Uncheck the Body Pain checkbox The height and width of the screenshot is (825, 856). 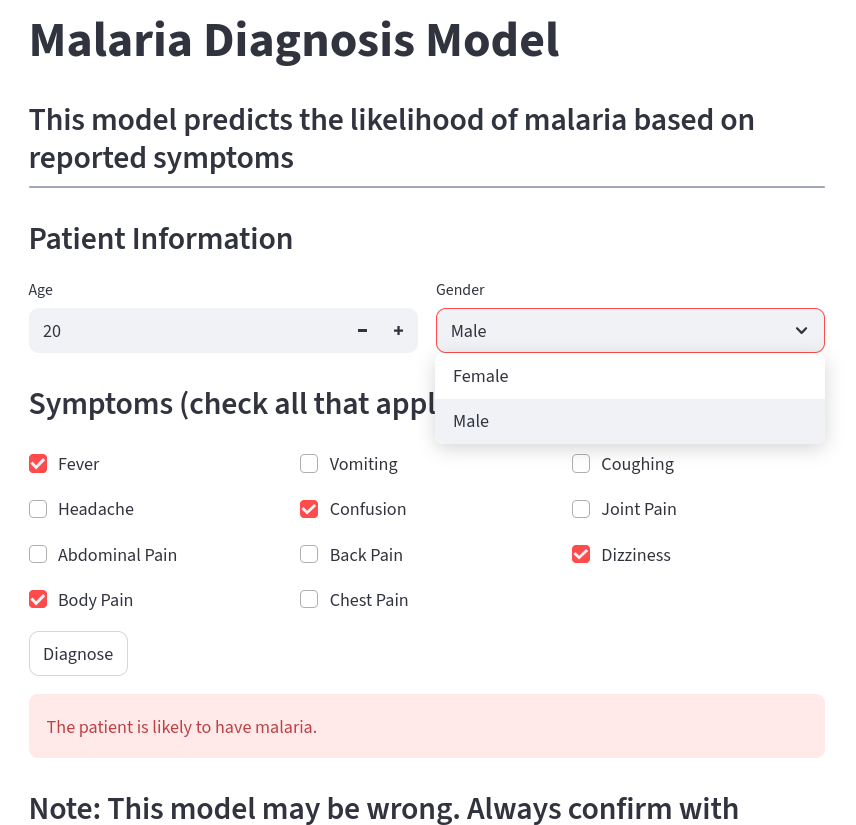(39, 600)
